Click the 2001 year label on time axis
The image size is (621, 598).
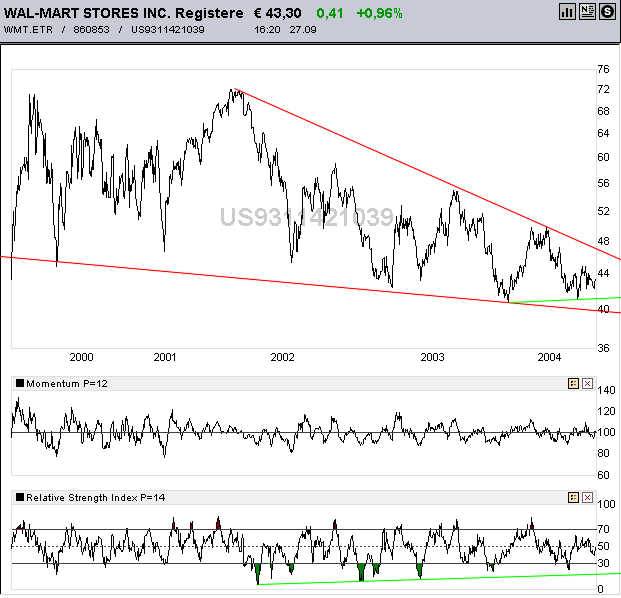tap(165, 357)
